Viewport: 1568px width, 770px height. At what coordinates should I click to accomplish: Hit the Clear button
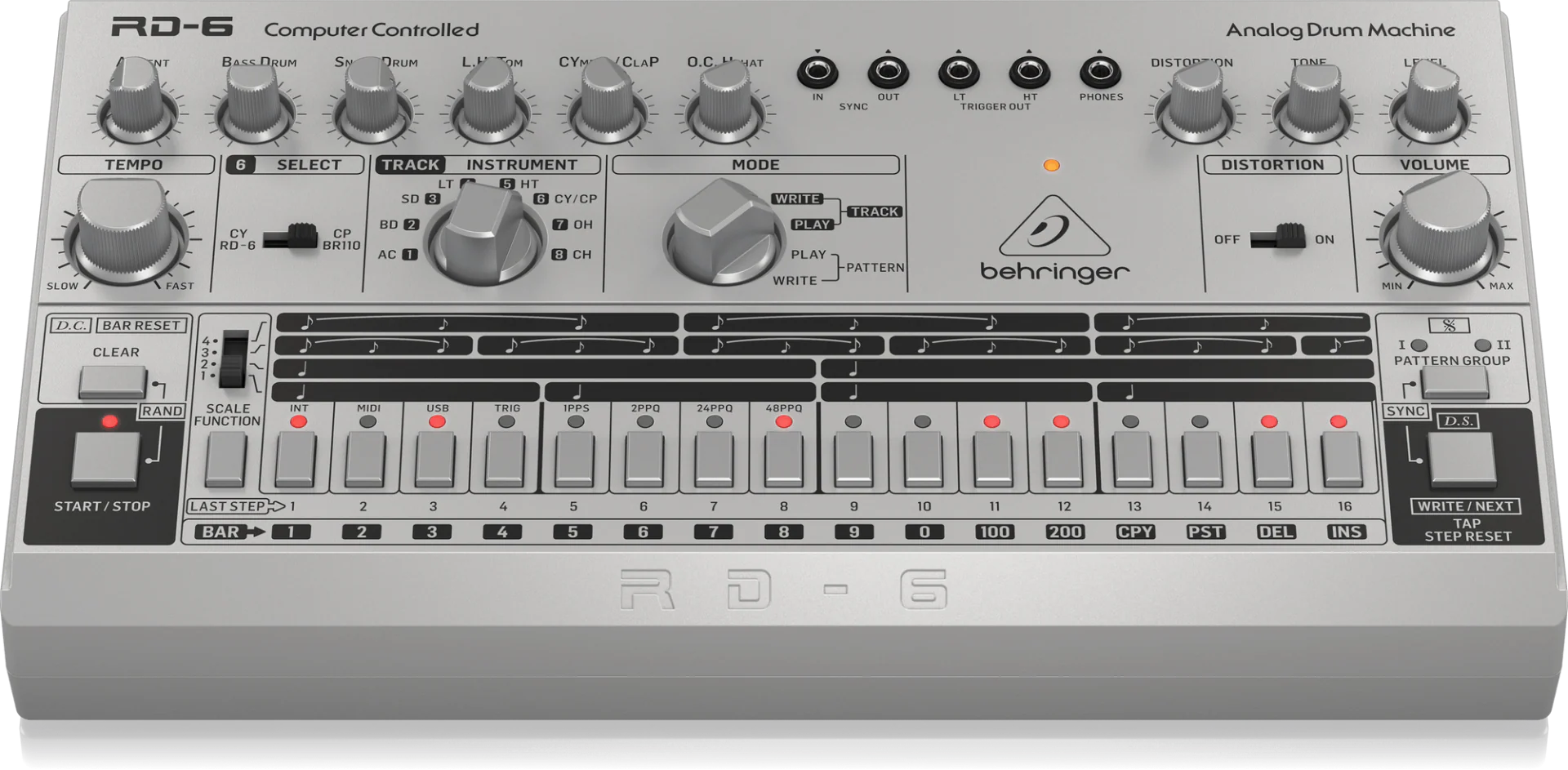(113, 381)
